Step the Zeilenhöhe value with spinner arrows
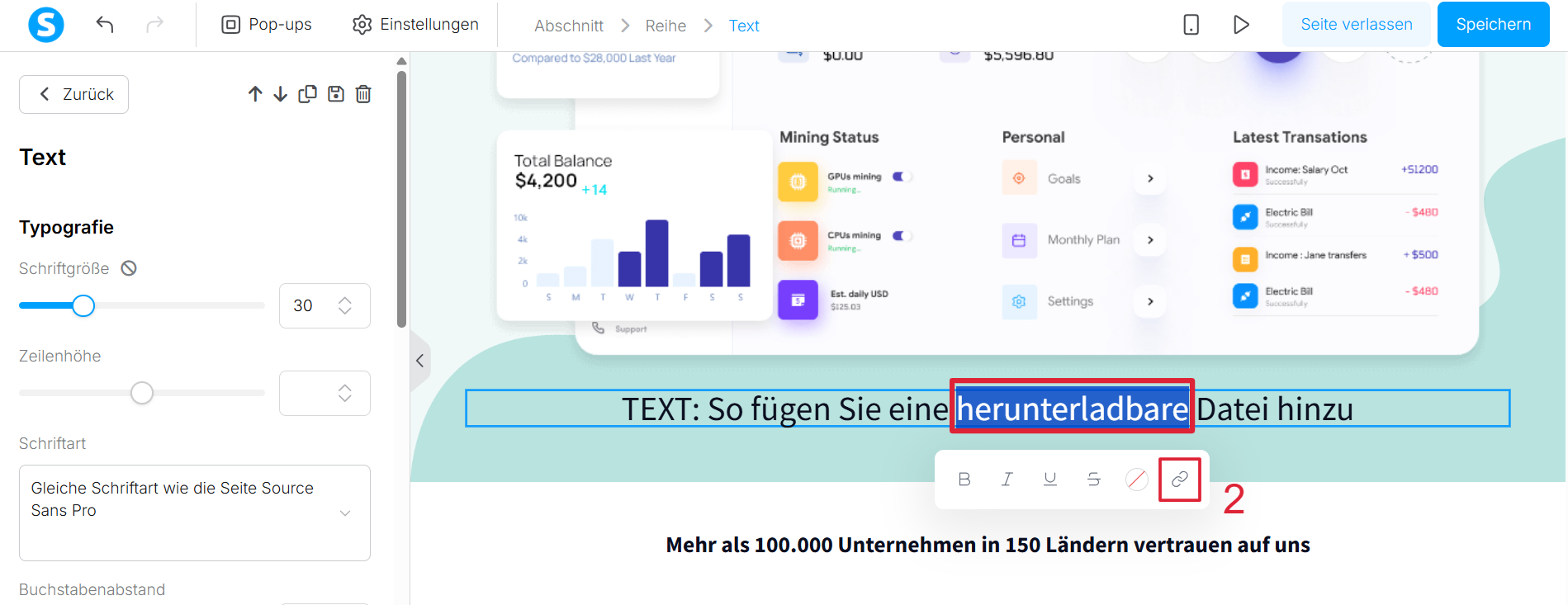The height and width of the screenshot is (605, 1568). (345, 393)
